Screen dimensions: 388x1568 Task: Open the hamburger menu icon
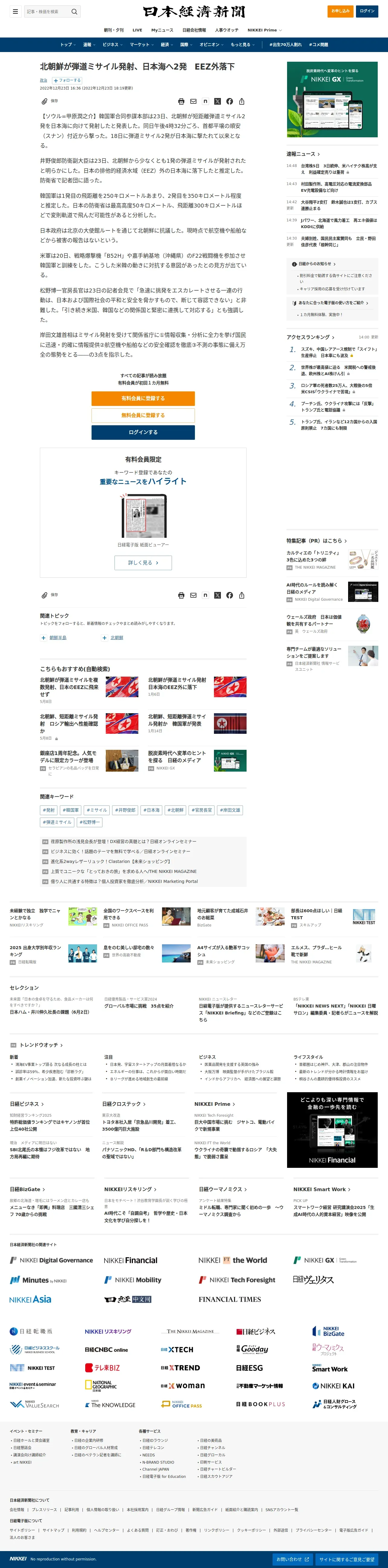tap(15, 11)
